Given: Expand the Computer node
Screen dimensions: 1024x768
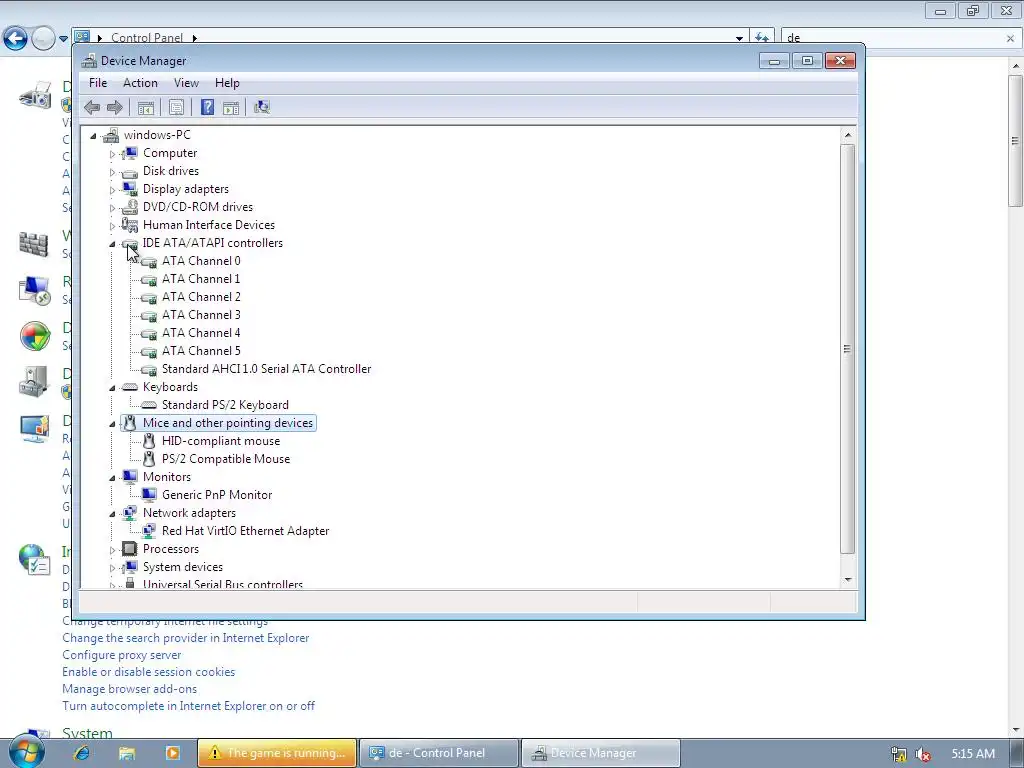Looking at the screenshot, I should tap(112, 154).
